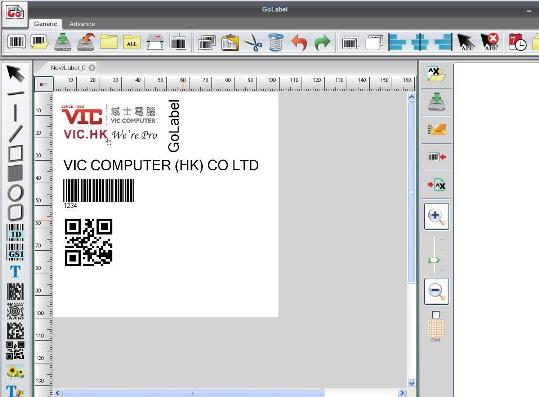This screenshot has height=397, width=539.
Task: Click the orange undo arrow
Action: (x=299, y=43)
